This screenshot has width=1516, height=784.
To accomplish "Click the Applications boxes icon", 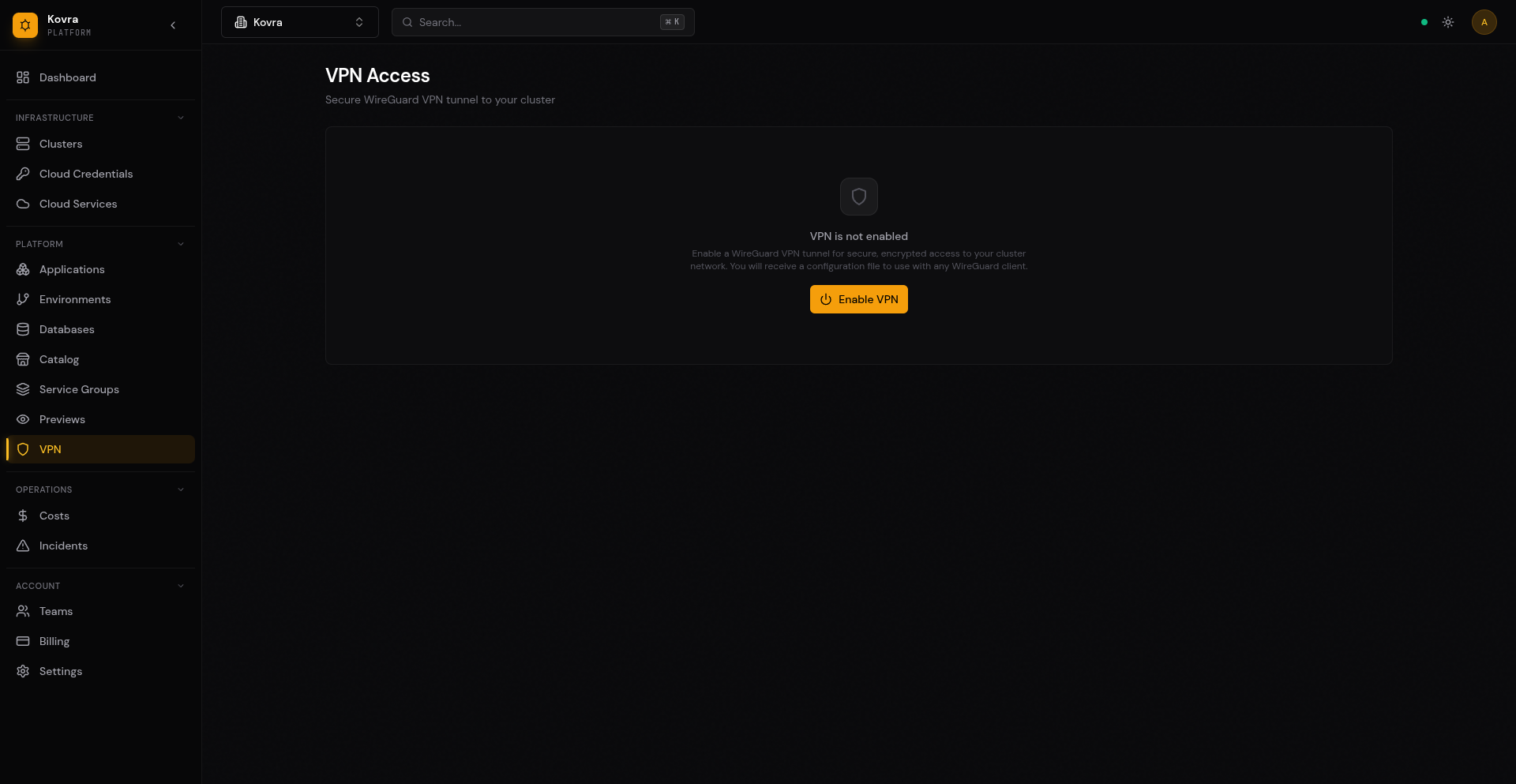I will pos(23,269).
